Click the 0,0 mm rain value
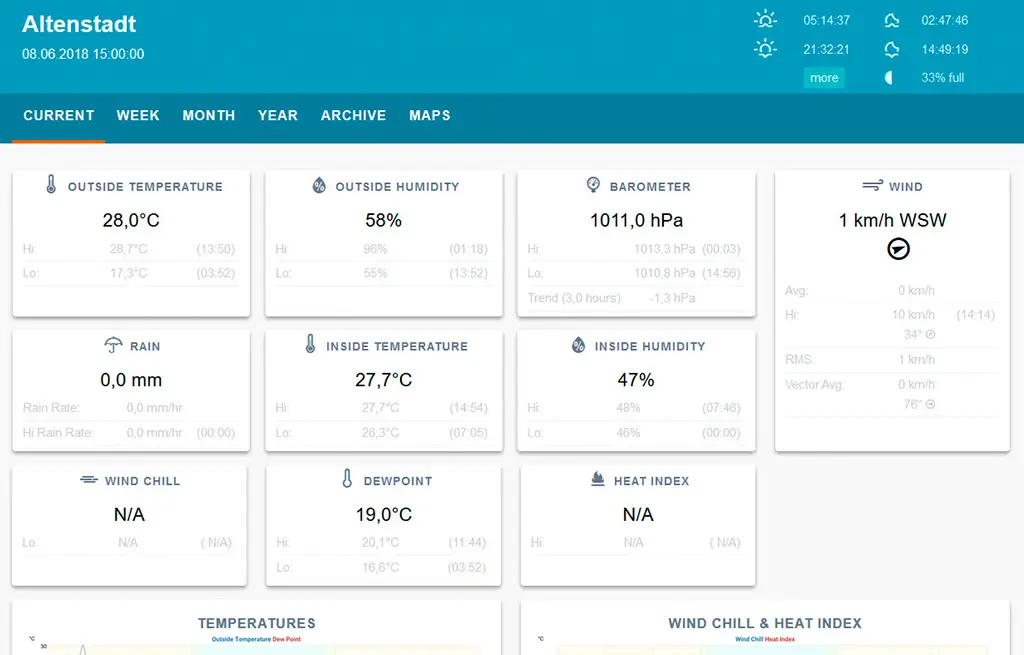Screen dimensions: 1024x655 (131, 379)
